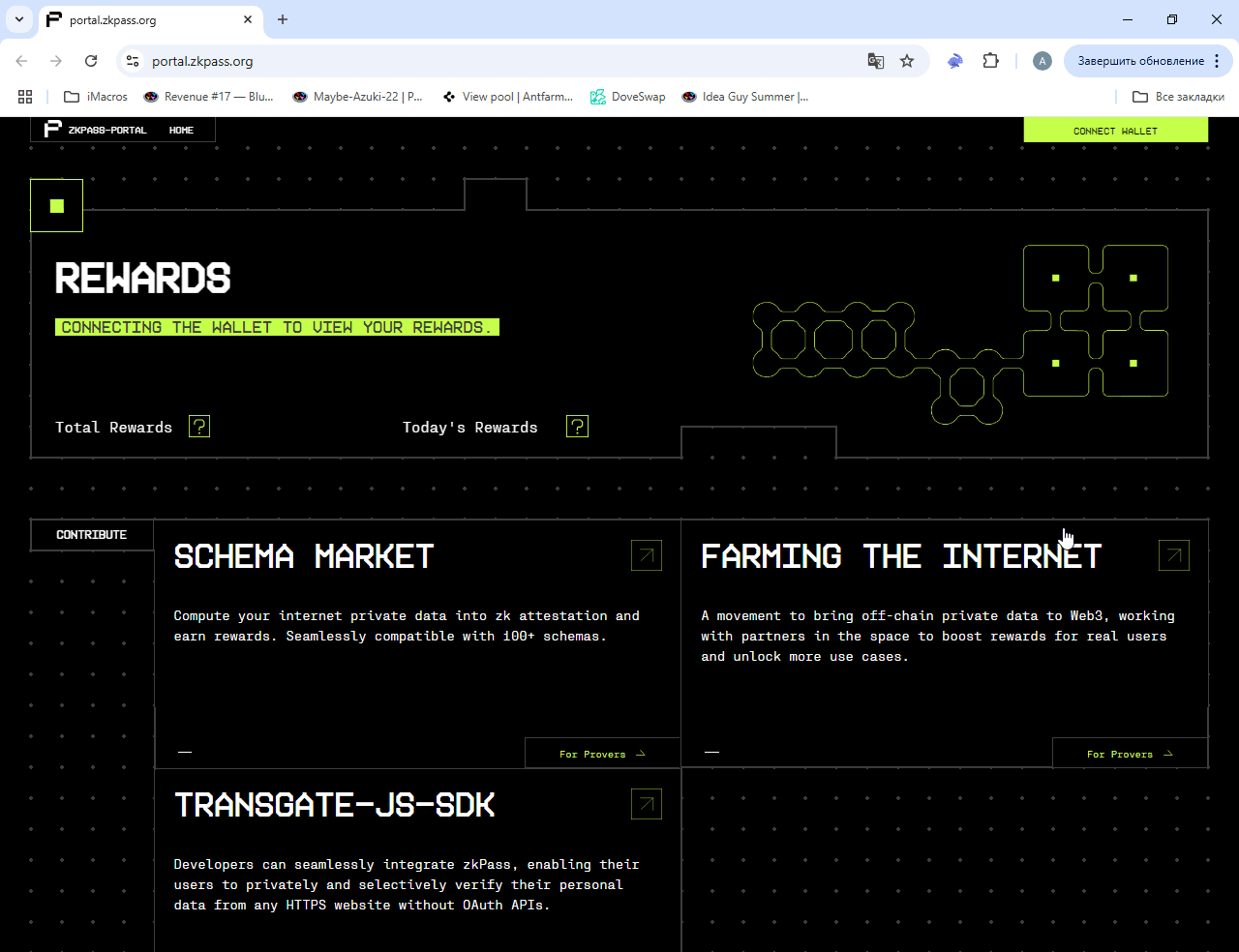Go to the HOME menu item
This screenshot has width=1239, height=952.
[x=181, y=130]
